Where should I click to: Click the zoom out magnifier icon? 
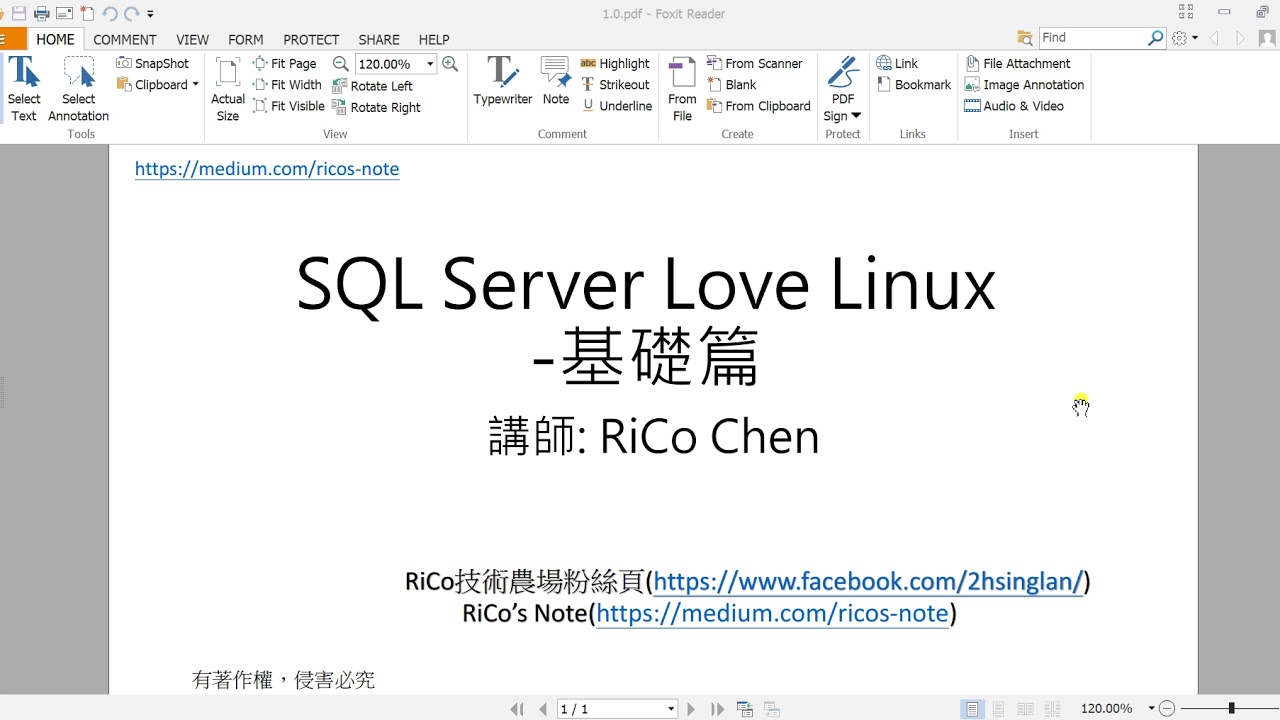tap(341, 63)
